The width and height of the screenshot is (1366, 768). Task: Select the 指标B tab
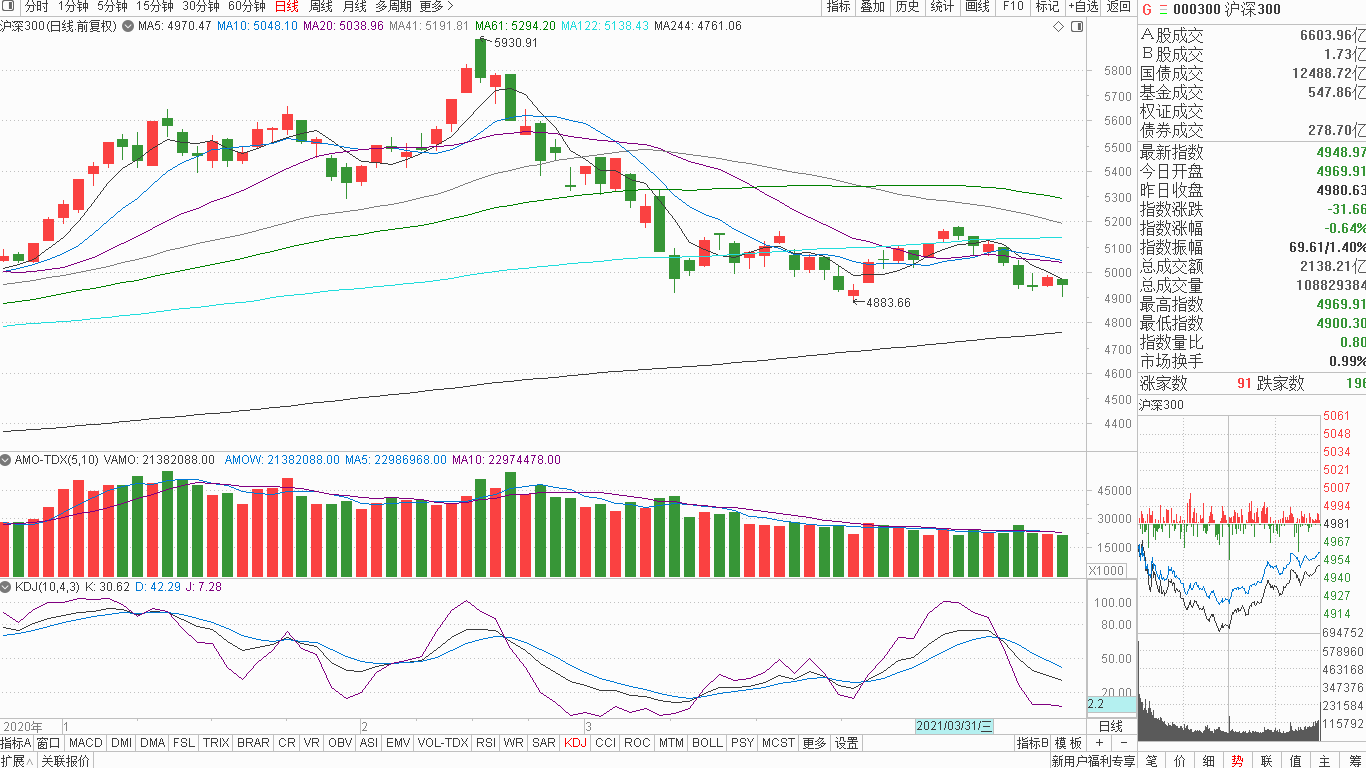pos(1033,743)
